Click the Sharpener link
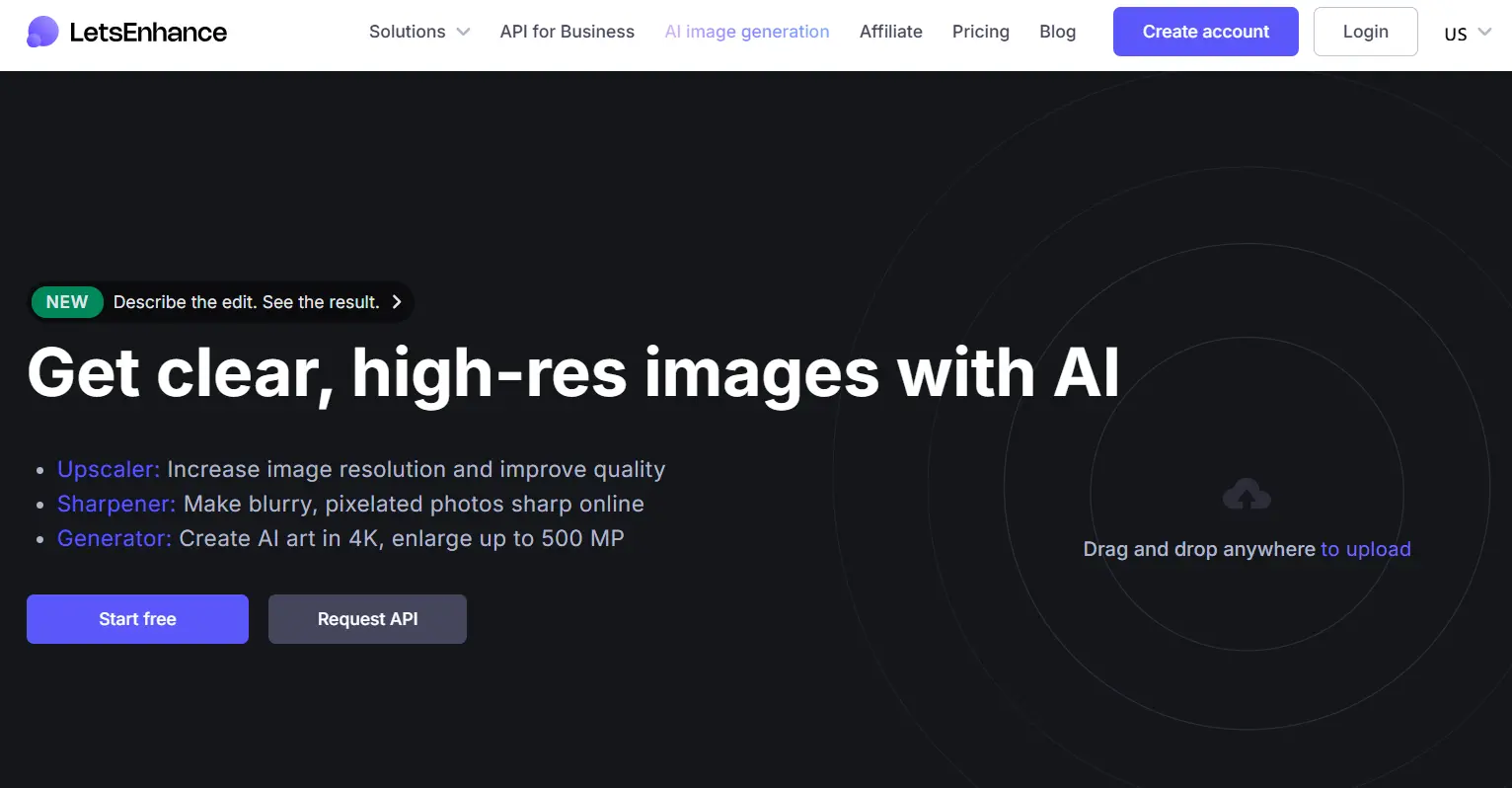The height and width of the screenshot is (788, 1512). (x=115, y=504)
